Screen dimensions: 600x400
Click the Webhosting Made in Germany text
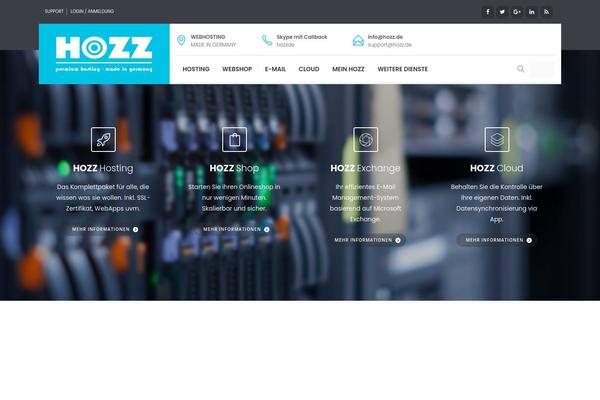[213, 41]
